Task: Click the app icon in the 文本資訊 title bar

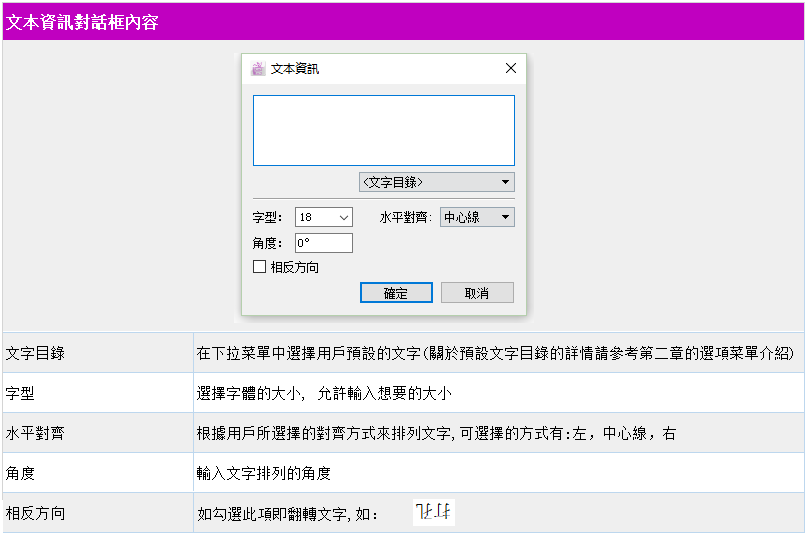Action: point(258,69)
